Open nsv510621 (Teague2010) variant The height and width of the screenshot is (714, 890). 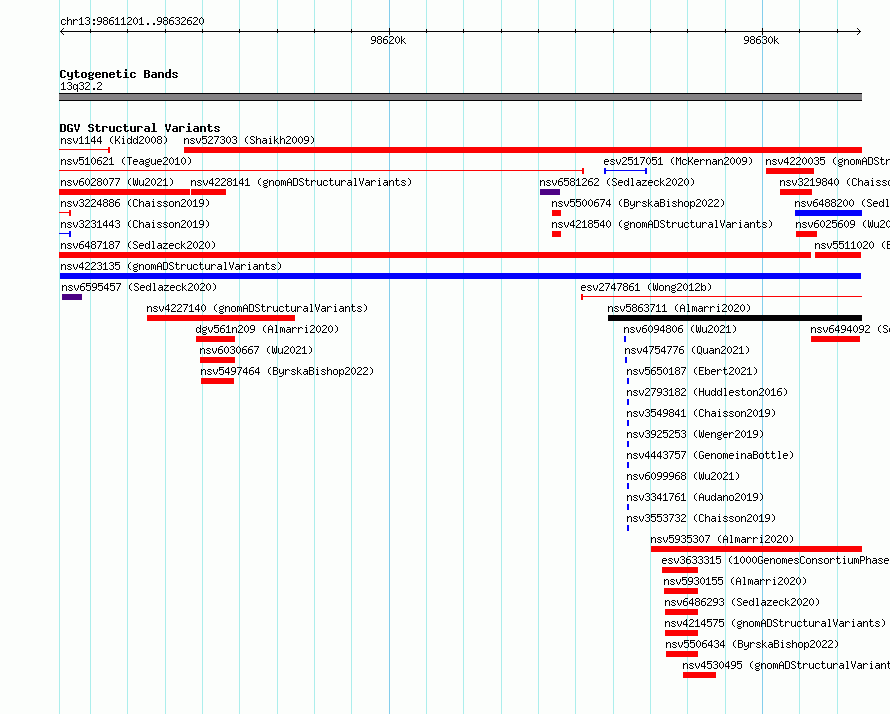126,161
